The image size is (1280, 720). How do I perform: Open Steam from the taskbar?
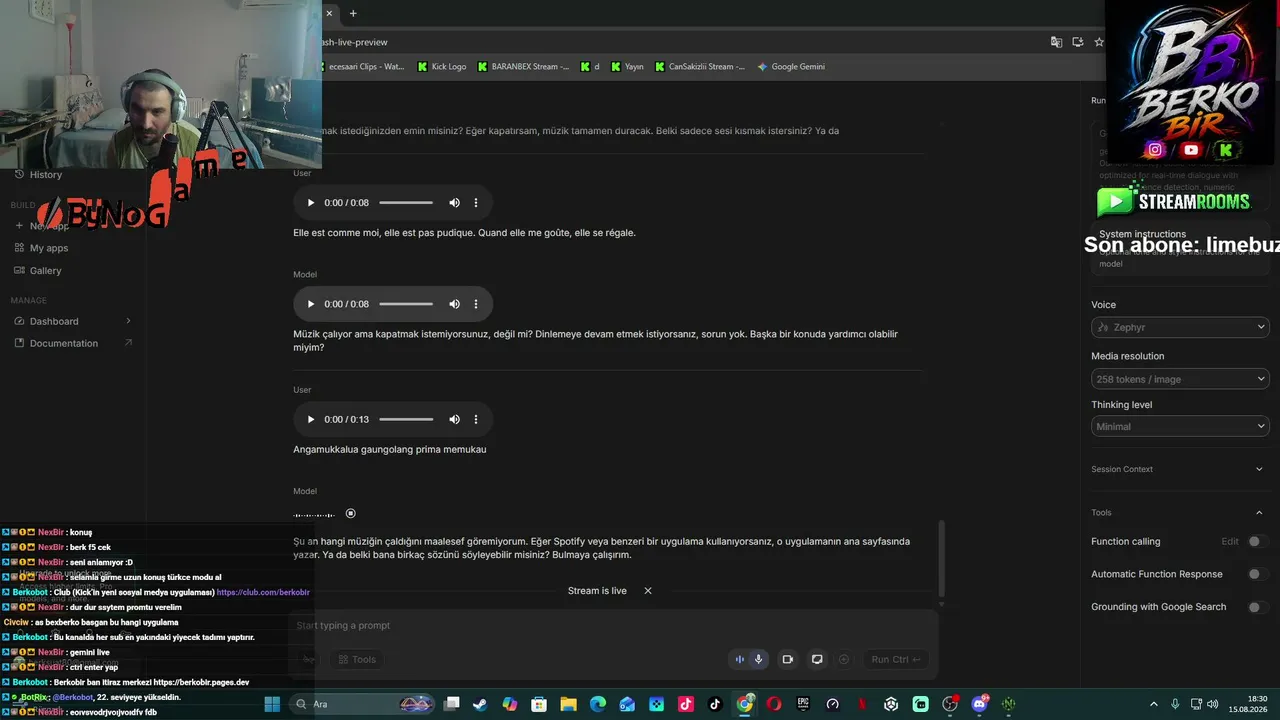[x=481, y=704]
